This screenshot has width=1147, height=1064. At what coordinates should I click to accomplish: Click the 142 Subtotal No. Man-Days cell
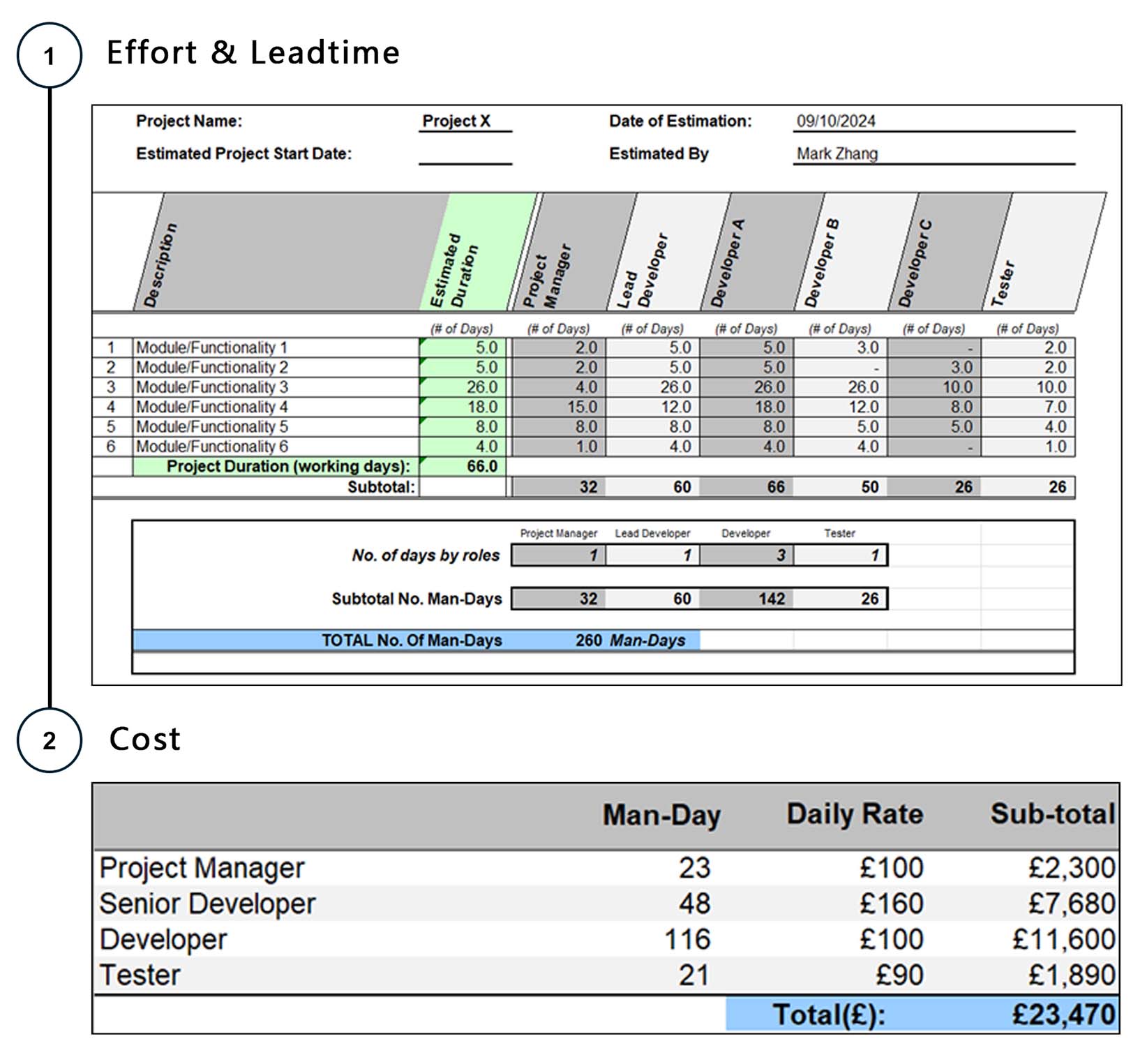747,599
